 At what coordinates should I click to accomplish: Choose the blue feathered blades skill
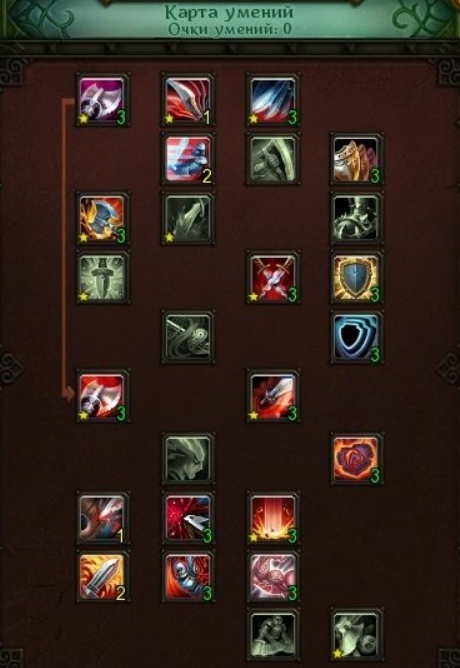[273, 100]
